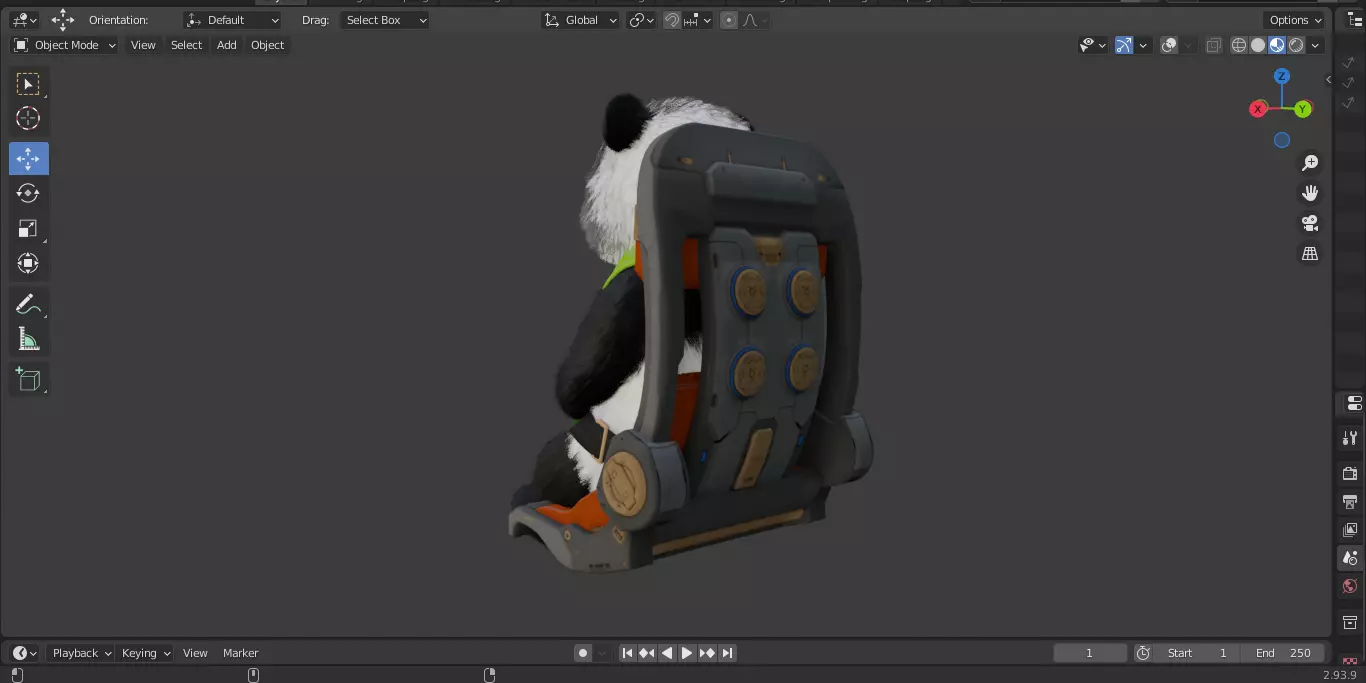Open the World properties tab icon

[x=1350, y=587]
